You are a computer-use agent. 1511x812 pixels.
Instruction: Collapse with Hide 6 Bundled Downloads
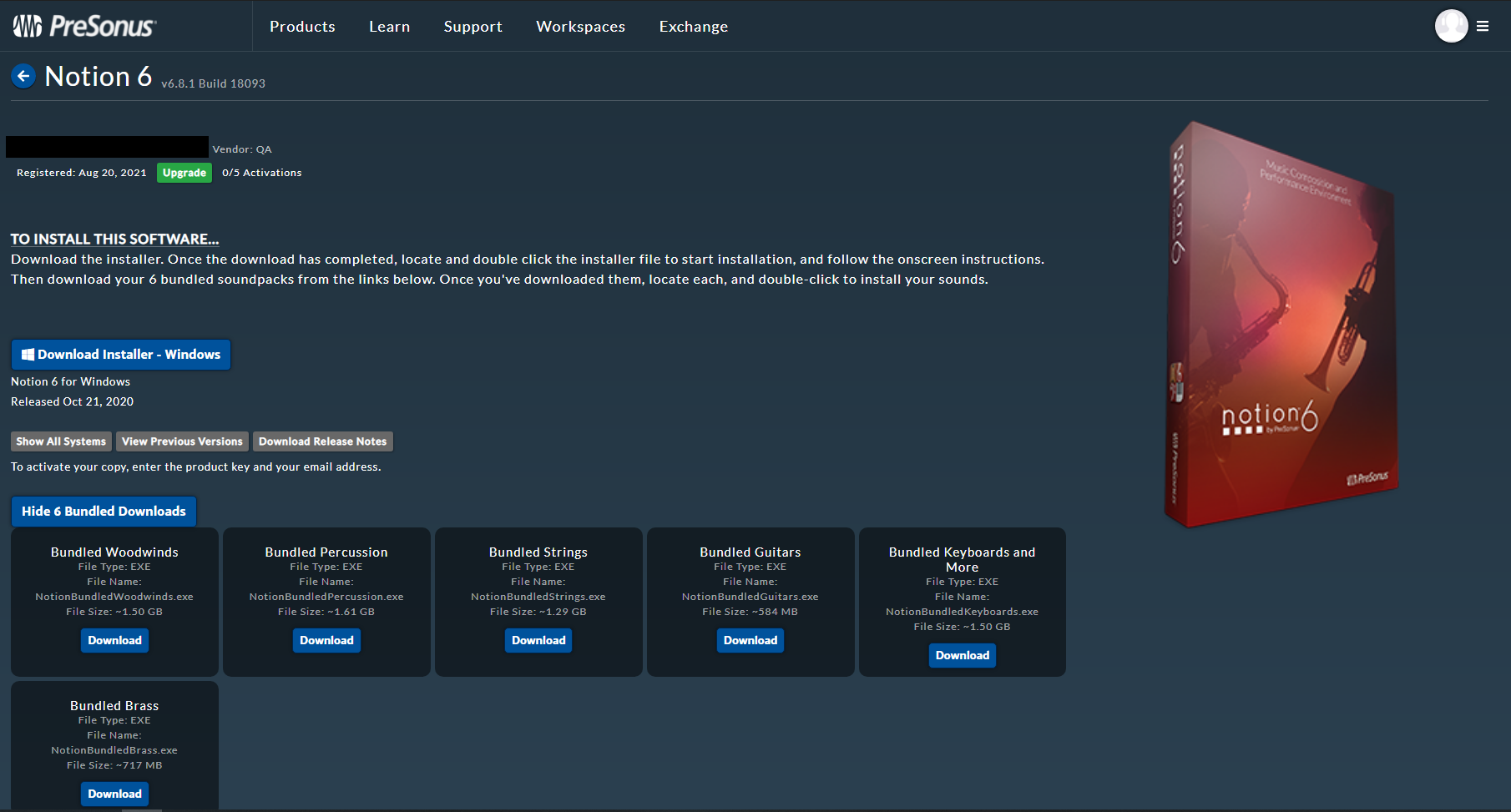[104, 512]
